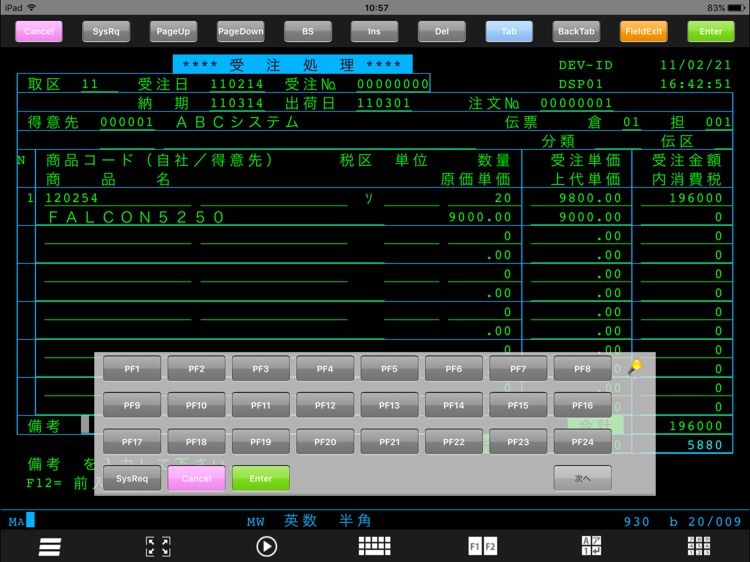Open the numeric keypad icon

tap(699, 546)
